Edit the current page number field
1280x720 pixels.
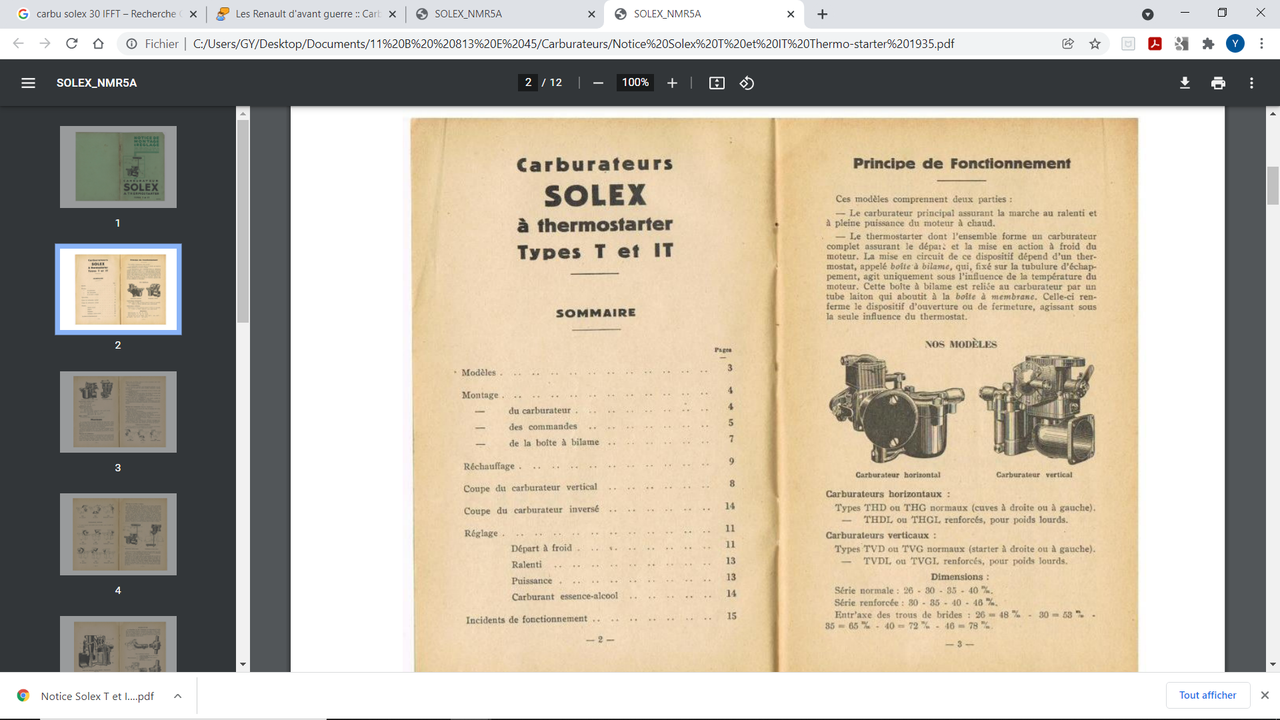point(528,83)
